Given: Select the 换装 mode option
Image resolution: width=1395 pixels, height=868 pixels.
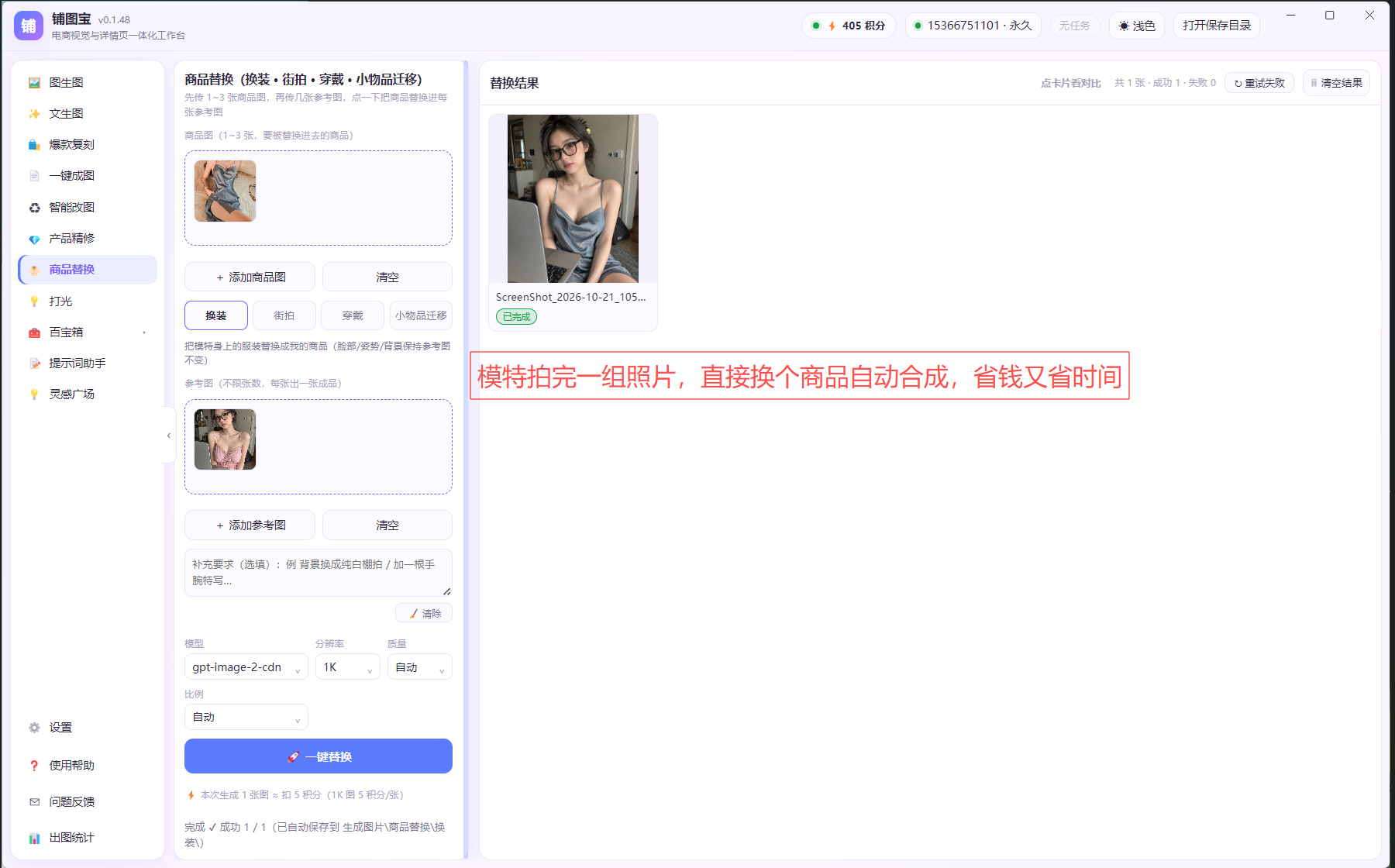Looking at the screenshot, I should 216,315.
